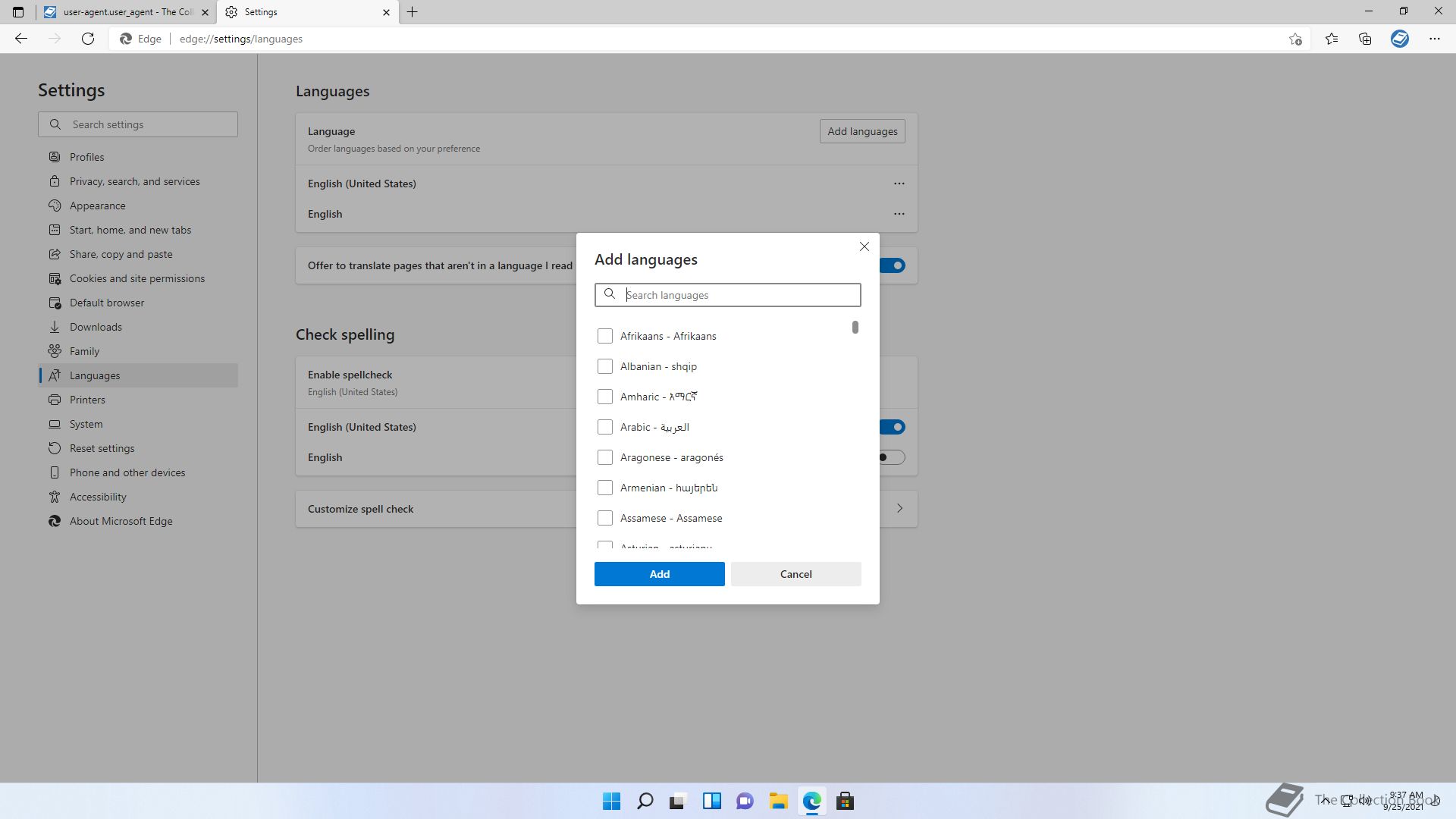Screen dimensions: 1456x819
Task: Check the Amharic language box
Action: (604, 397)
